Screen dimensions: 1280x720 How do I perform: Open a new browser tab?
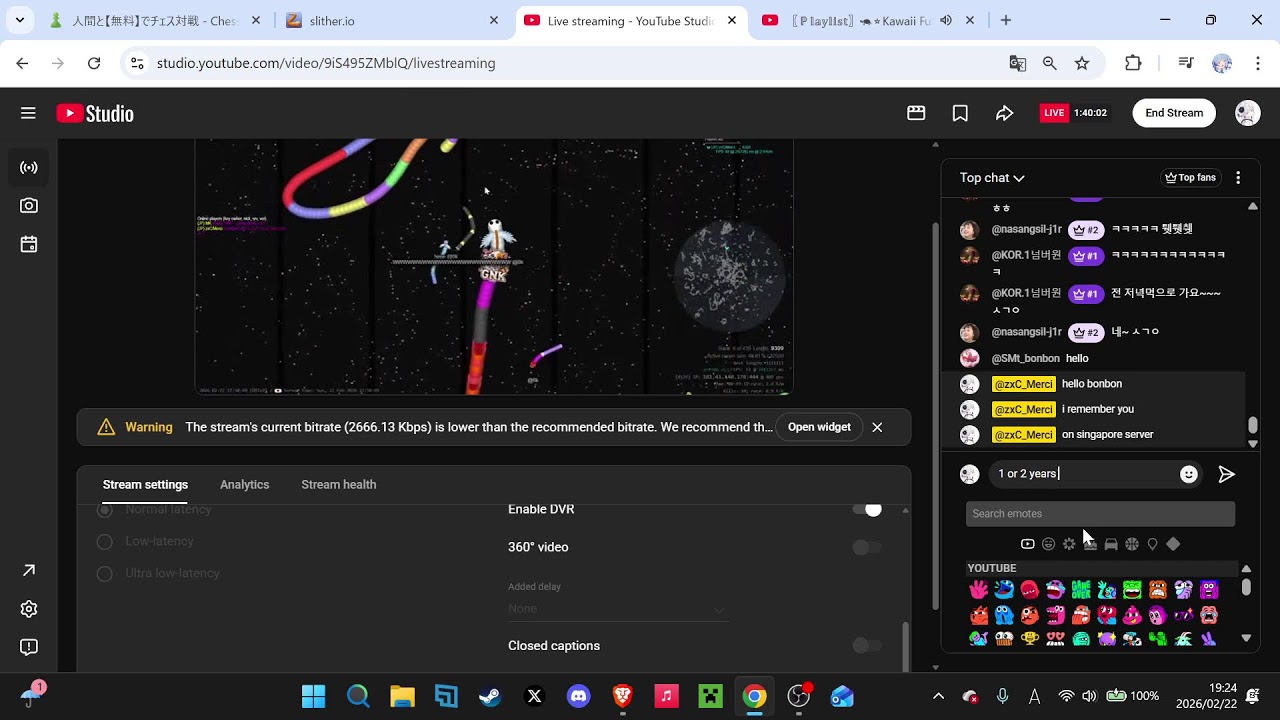(1005, 20)
